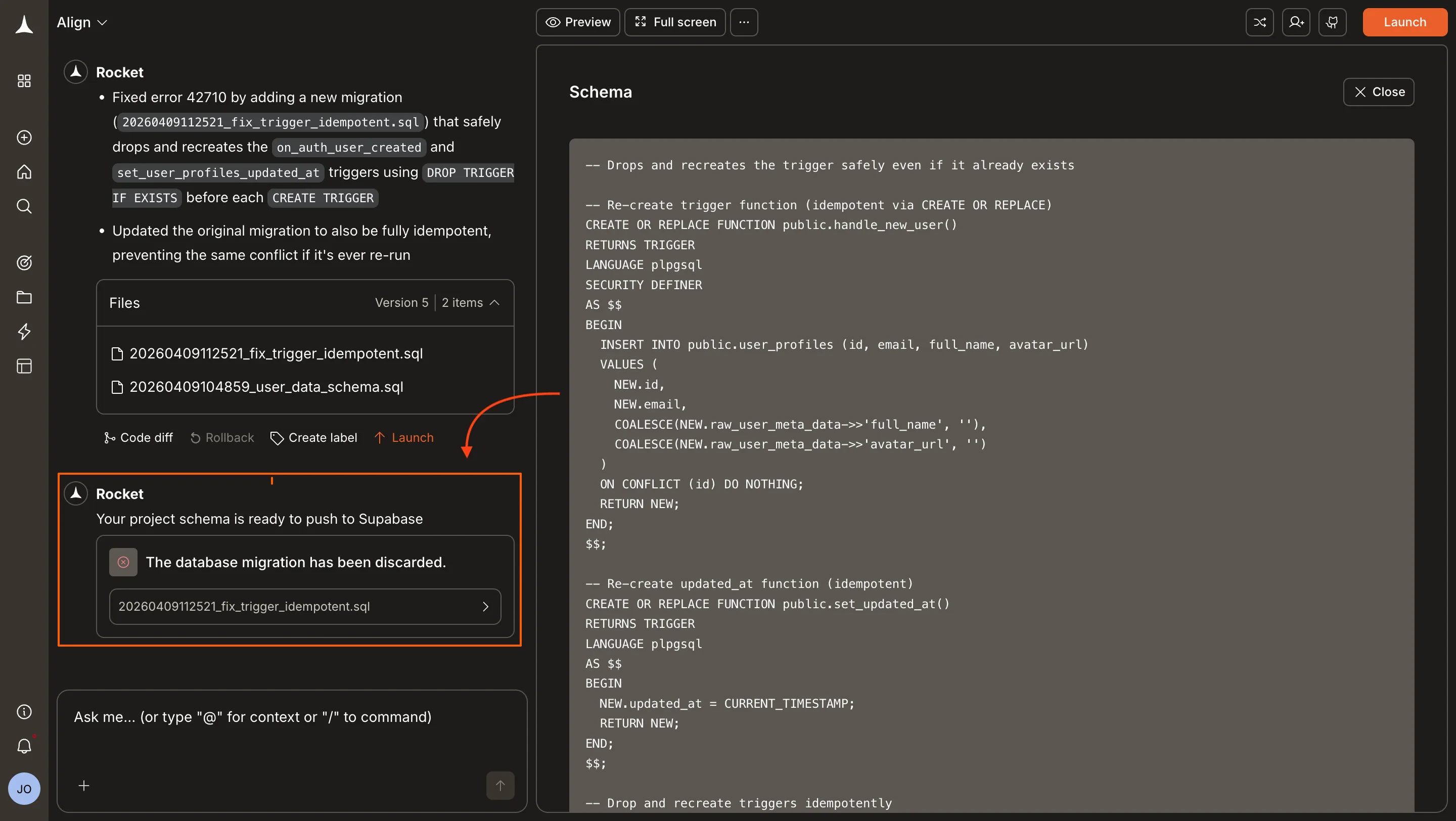
Task: Click code line CREATE OR REPLACE FUNCTION public.set_updated_at()
Action: click(767, 604)
